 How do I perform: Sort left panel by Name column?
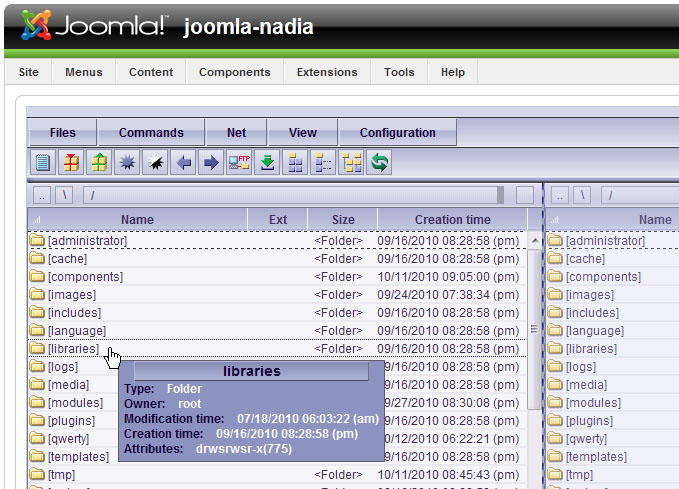(137, 220)
